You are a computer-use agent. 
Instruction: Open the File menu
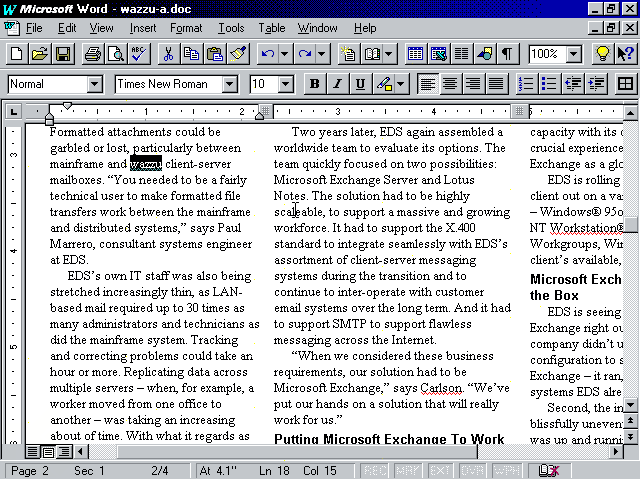pos(34,28)
